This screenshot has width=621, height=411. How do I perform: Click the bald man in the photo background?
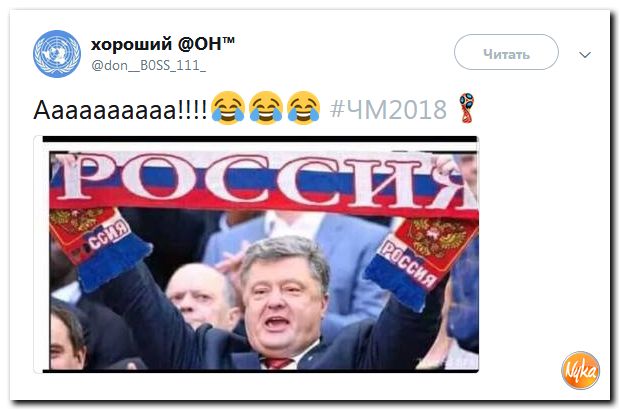(201, 295)
